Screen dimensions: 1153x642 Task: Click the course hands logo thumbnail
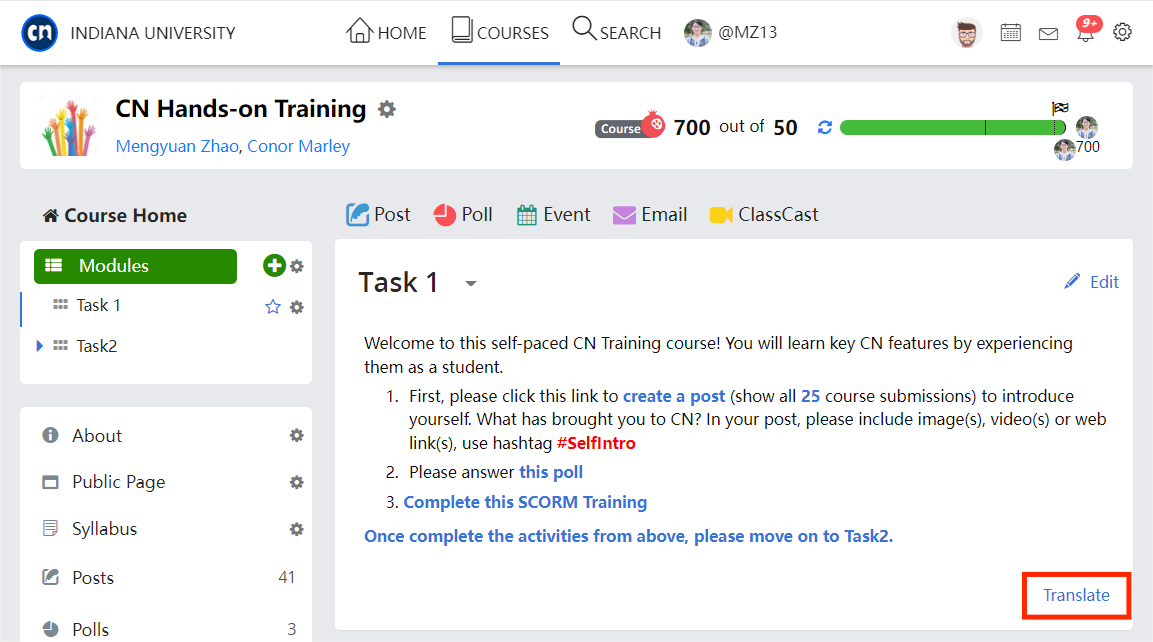pos(69,127)
